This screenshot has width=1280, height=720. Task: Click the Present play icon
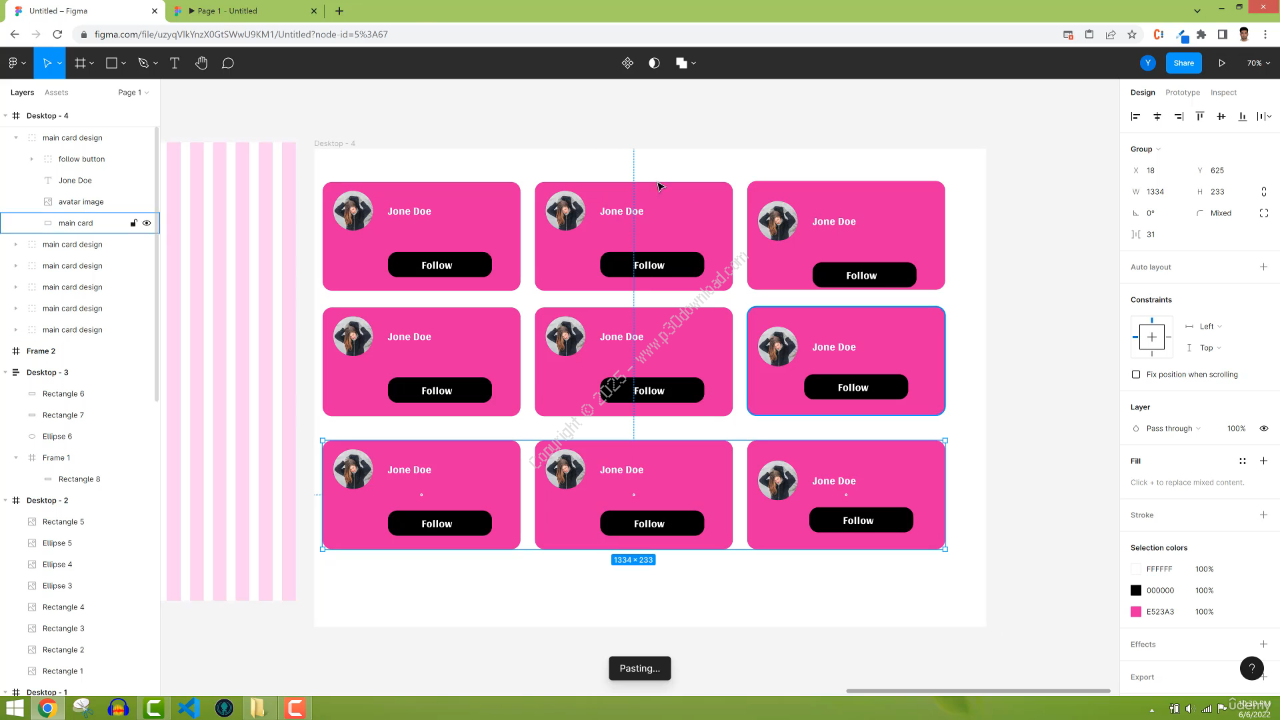coord(1221,63)
